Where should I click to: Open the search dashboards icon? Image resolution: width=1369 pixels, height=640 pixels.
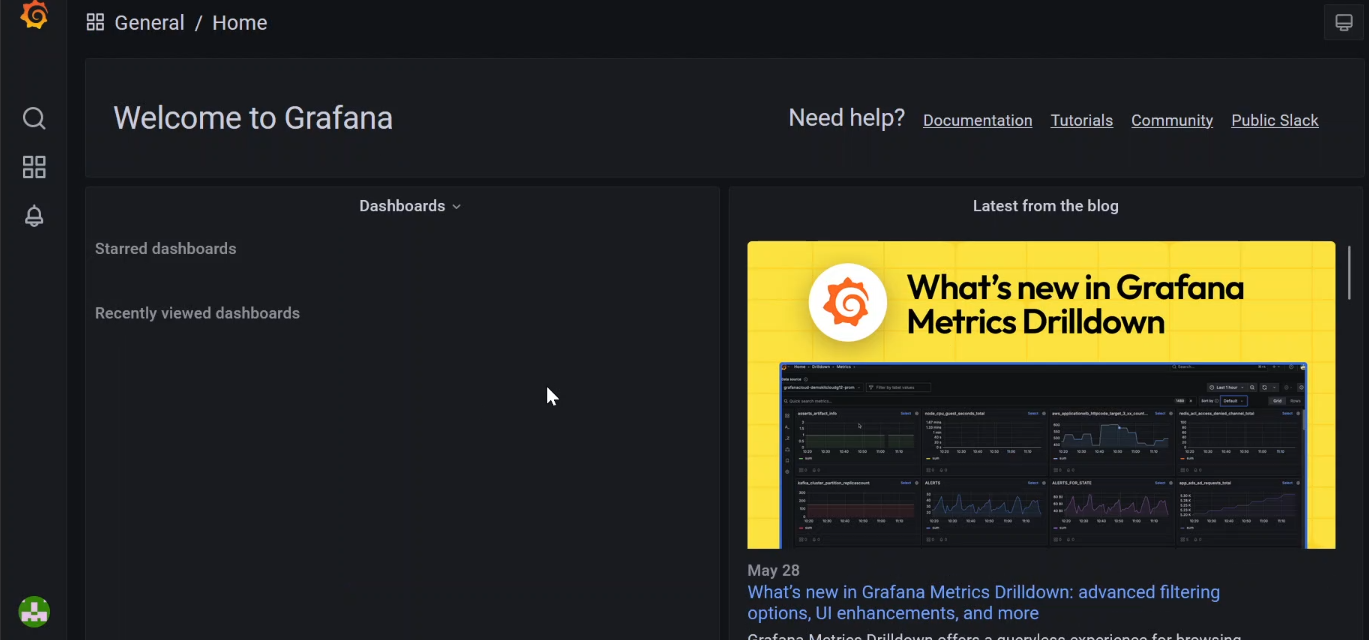34,119
